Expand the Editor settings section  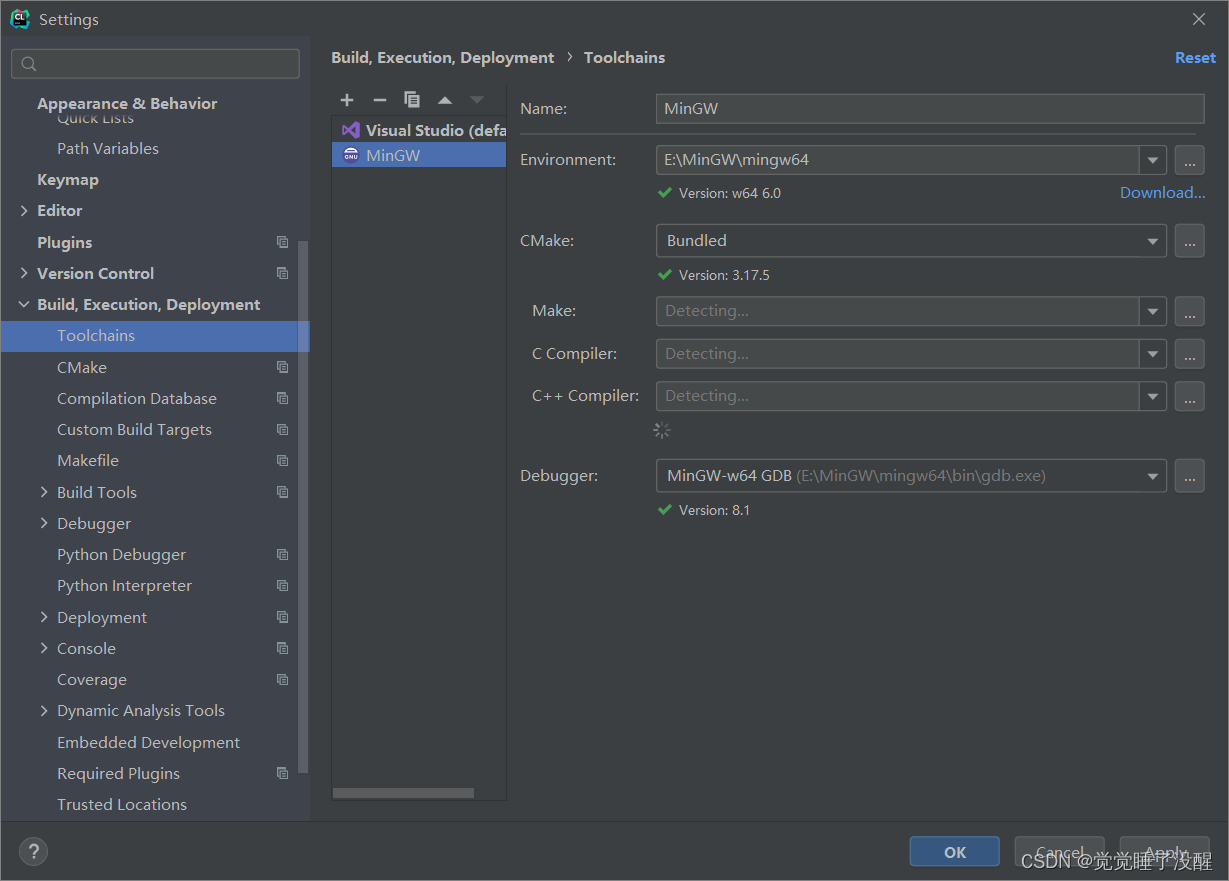[x=24, y=211]
